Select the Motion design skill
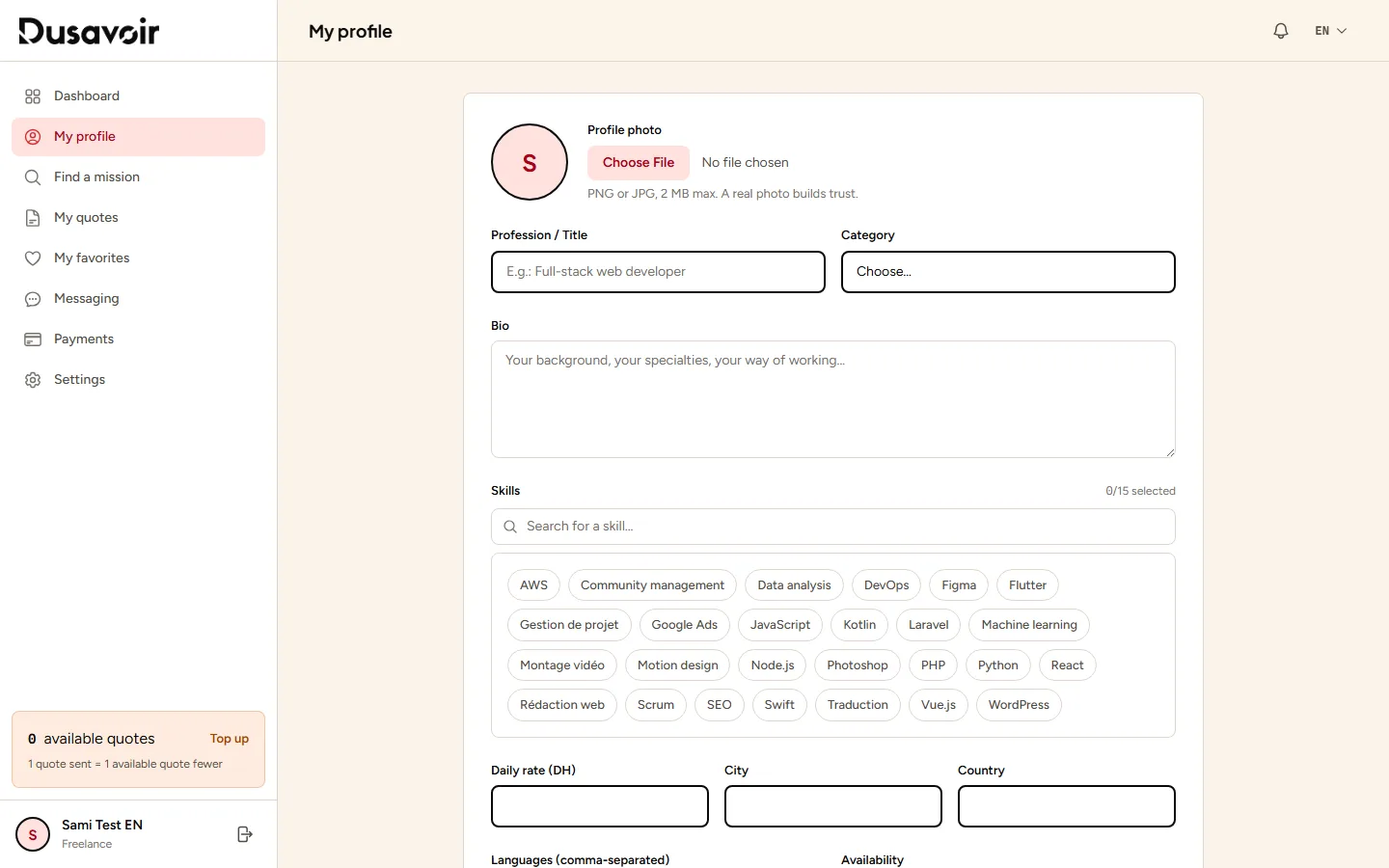 tap(677, 665)
